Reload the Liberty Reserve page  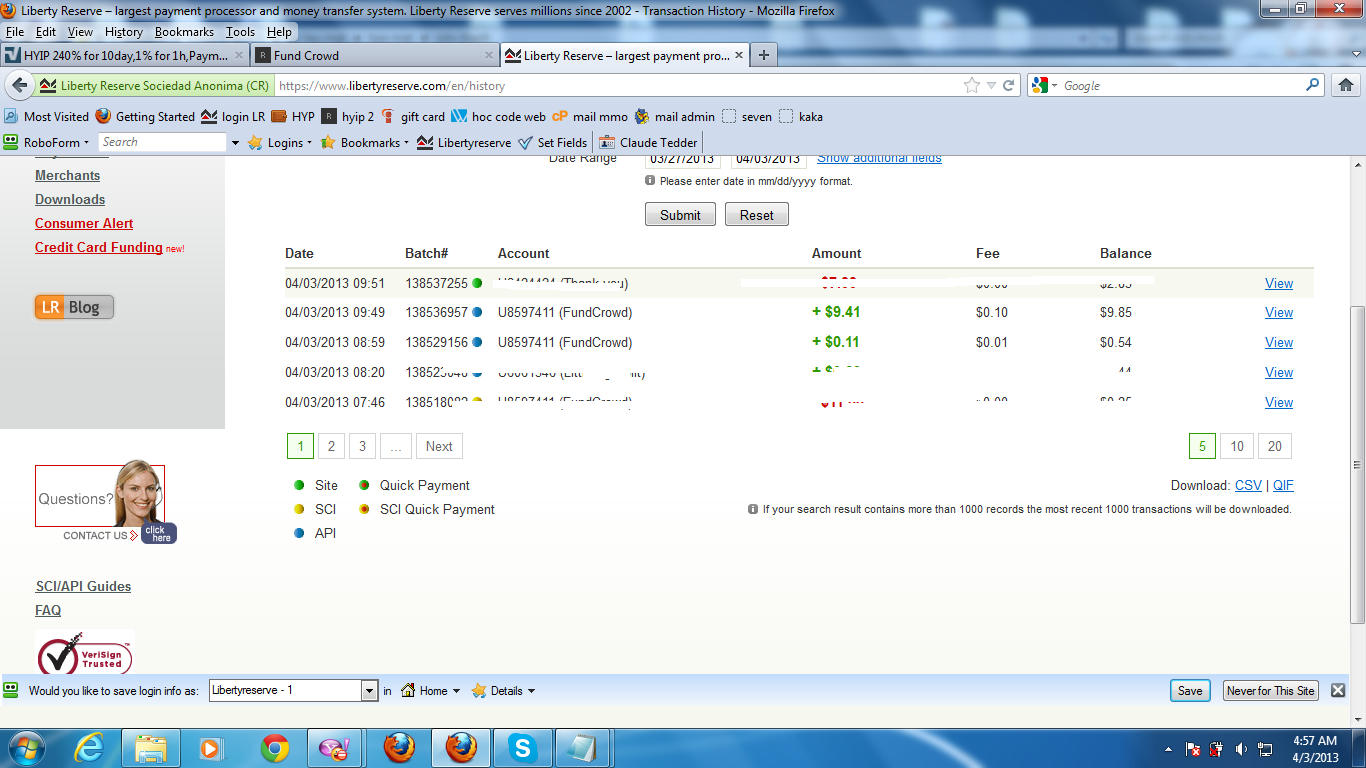pyautogui.click(x=1008, y=86)
